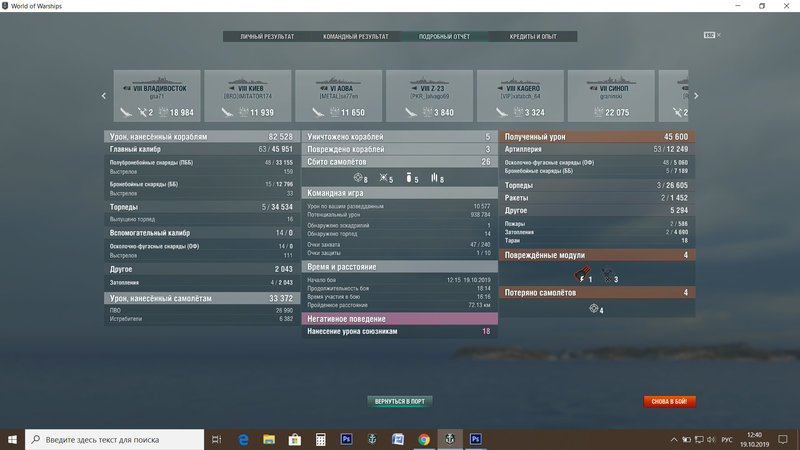Click the Потеряно самолётов header
800x450 pixels.
[597, 293]
